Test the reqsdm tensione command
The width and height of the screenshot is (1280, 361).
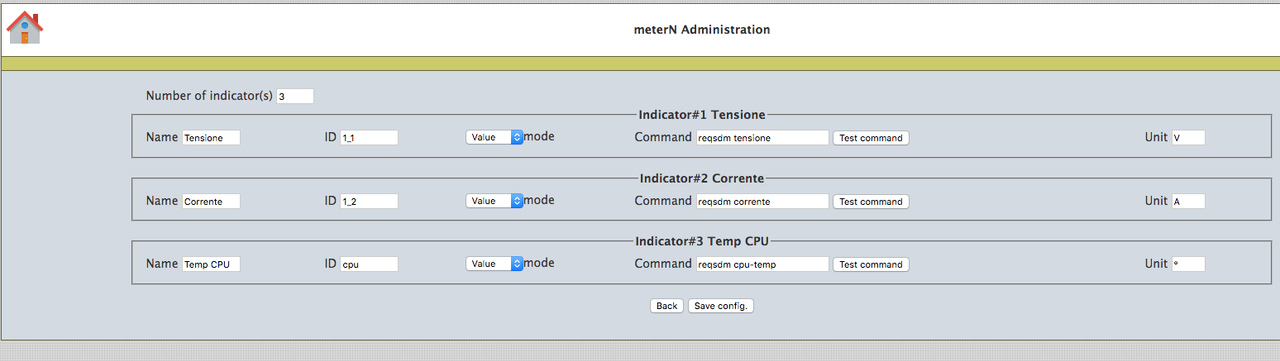[x=871, y=138]
